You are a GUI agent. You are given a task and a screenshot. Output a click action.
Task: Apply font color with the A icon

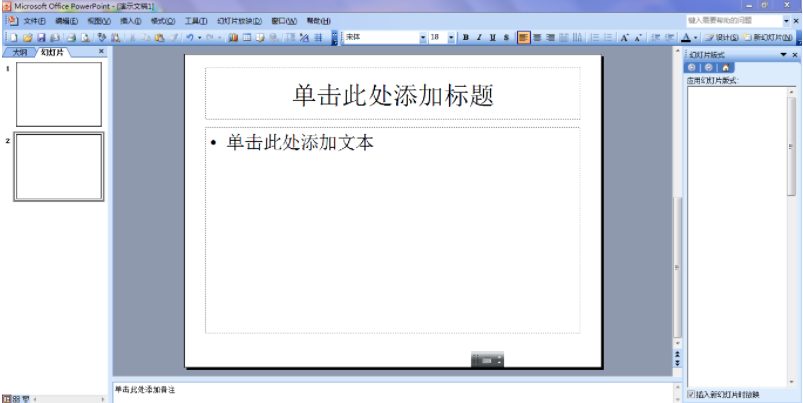coord(686,37)
